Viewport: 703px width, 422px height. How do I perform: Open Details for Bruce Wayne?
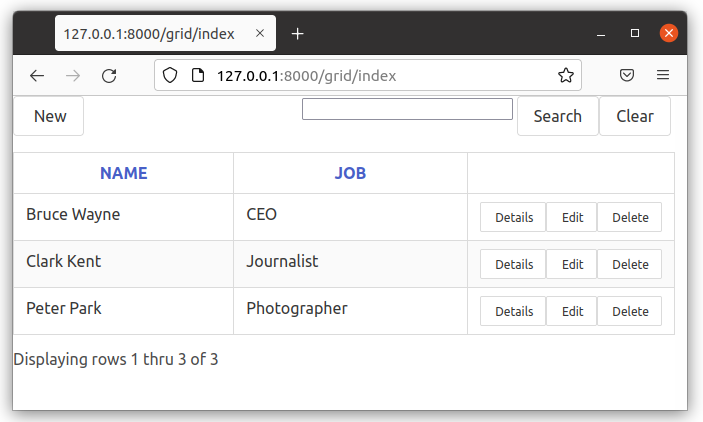click(x=513, y=217)
